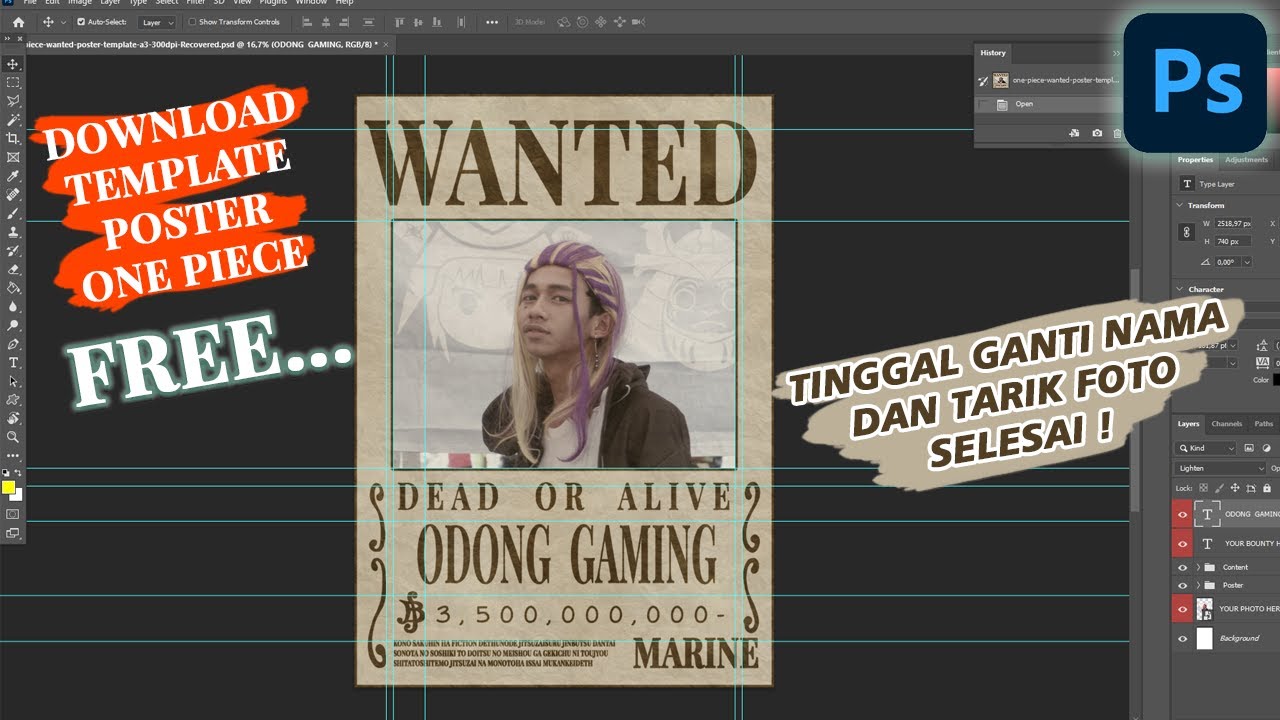
Task: Create new document from current state
Action: (1075, 132)
